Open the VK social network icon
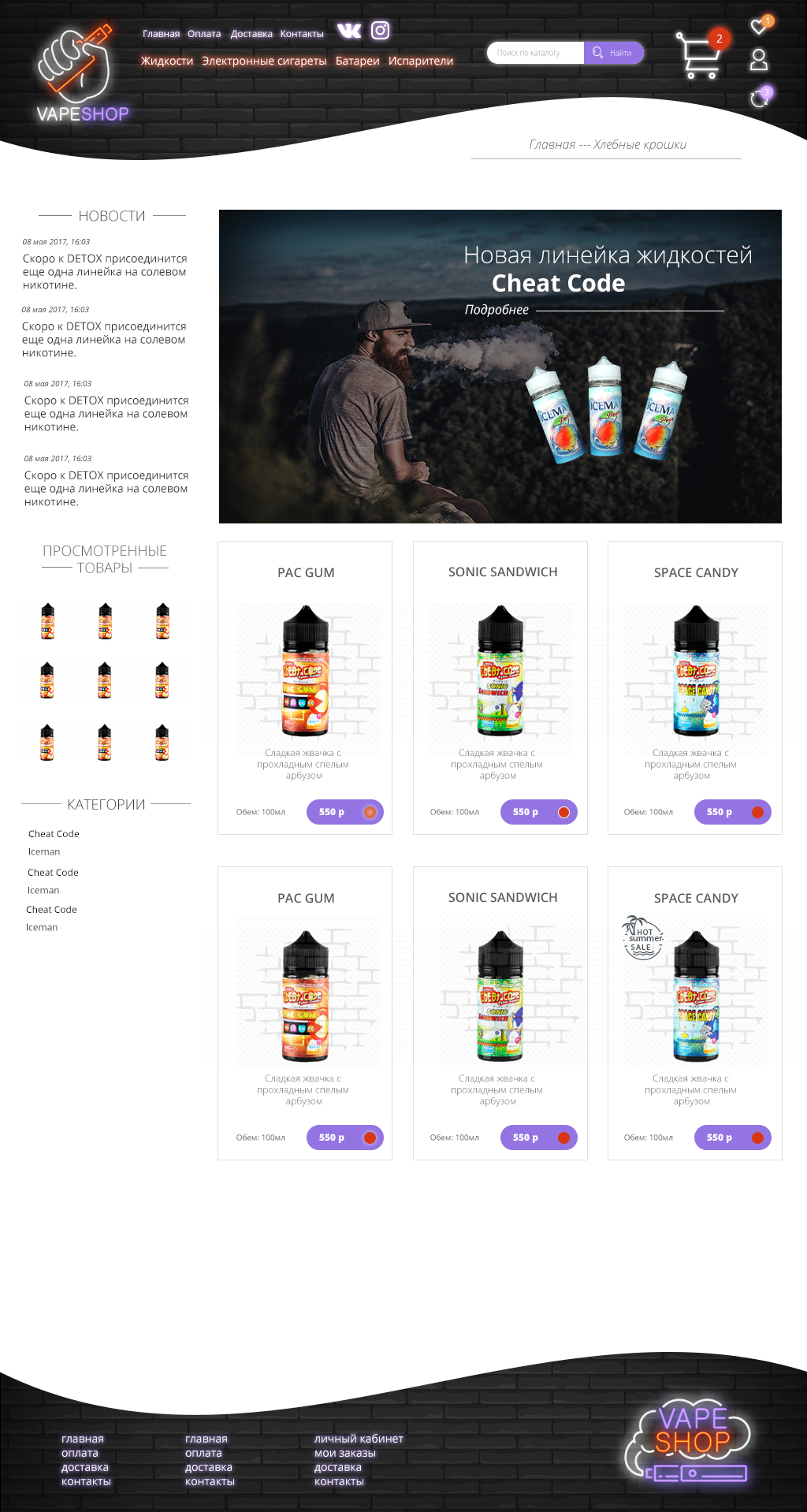 349,31
